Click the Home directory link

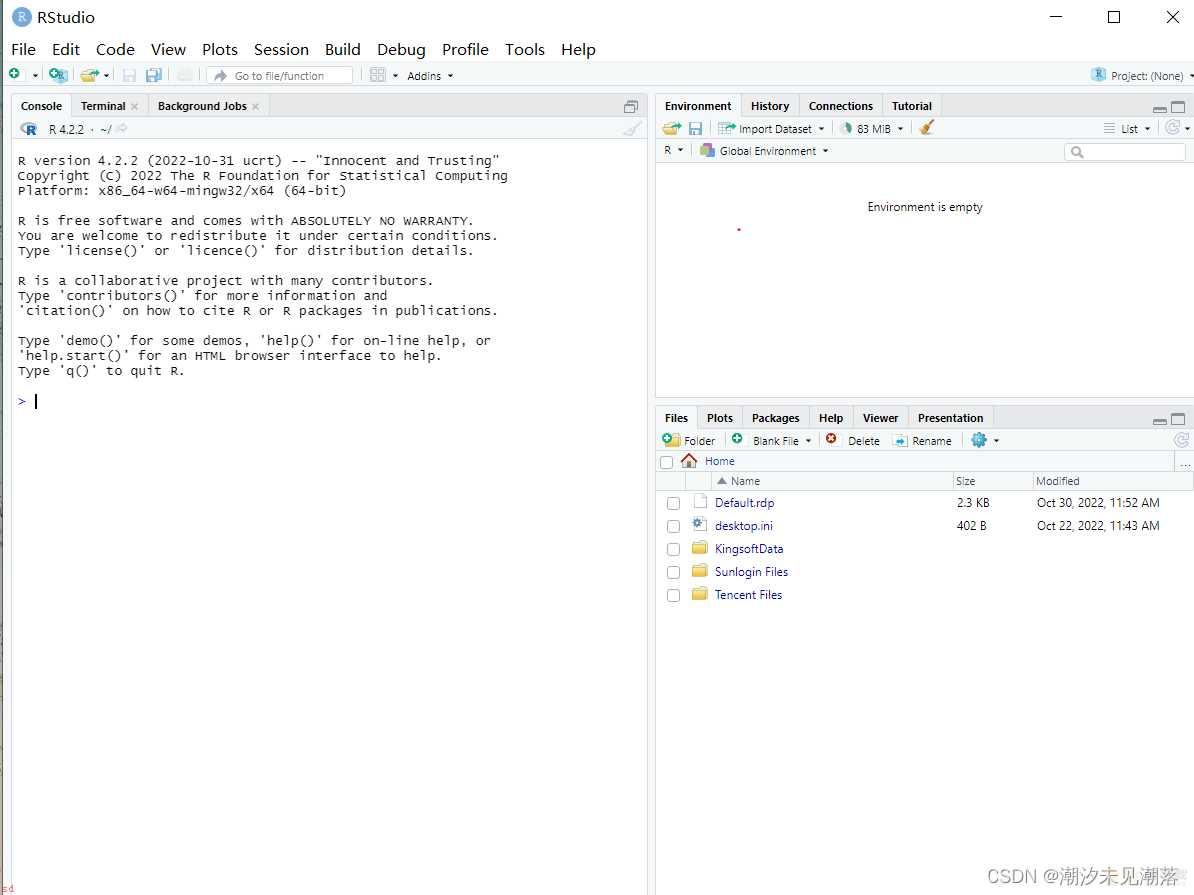click(x=720, y=461)
